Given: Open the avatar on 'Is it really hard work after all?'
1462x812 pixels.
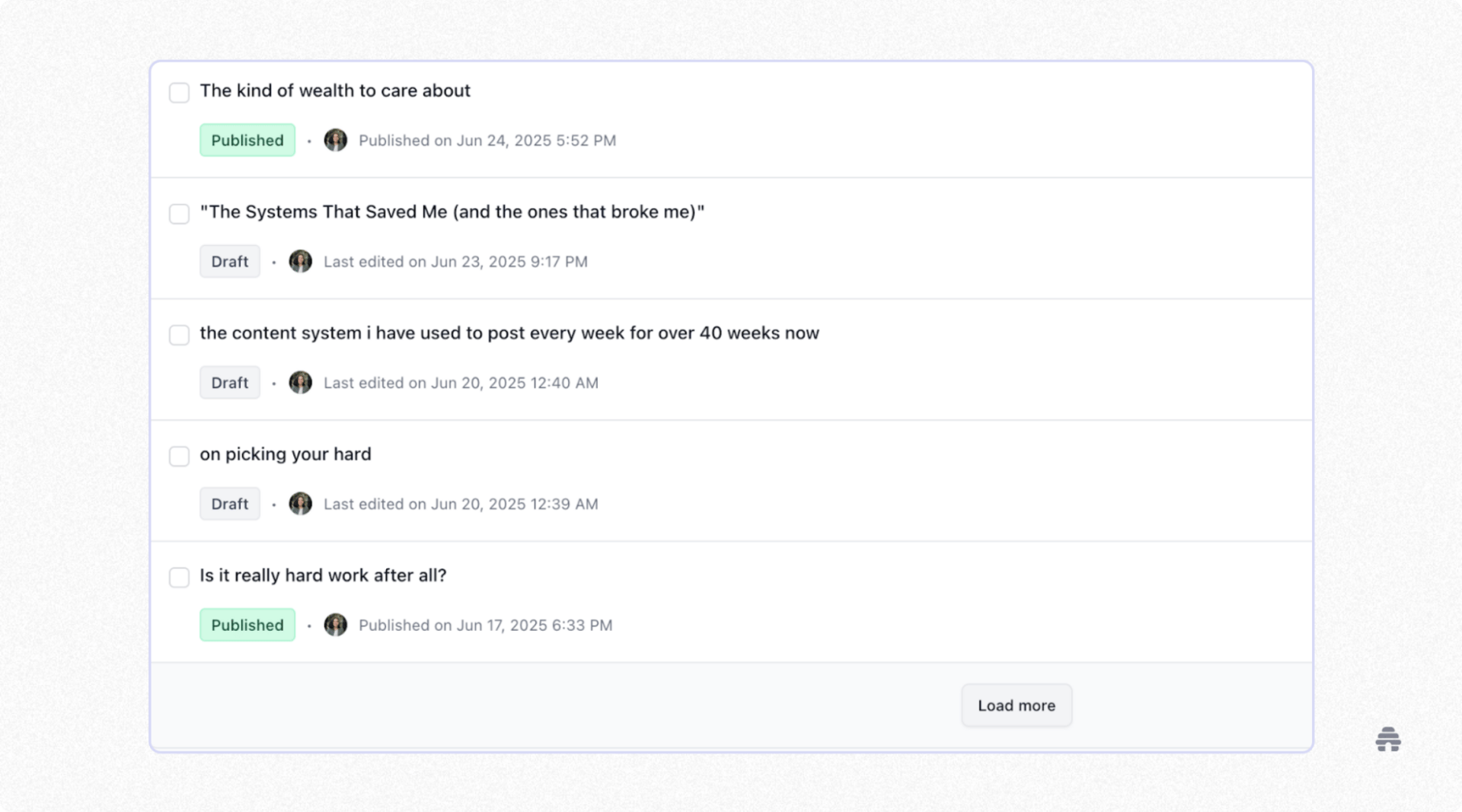Looking at the screenshot, I should (x=335, y=625).
